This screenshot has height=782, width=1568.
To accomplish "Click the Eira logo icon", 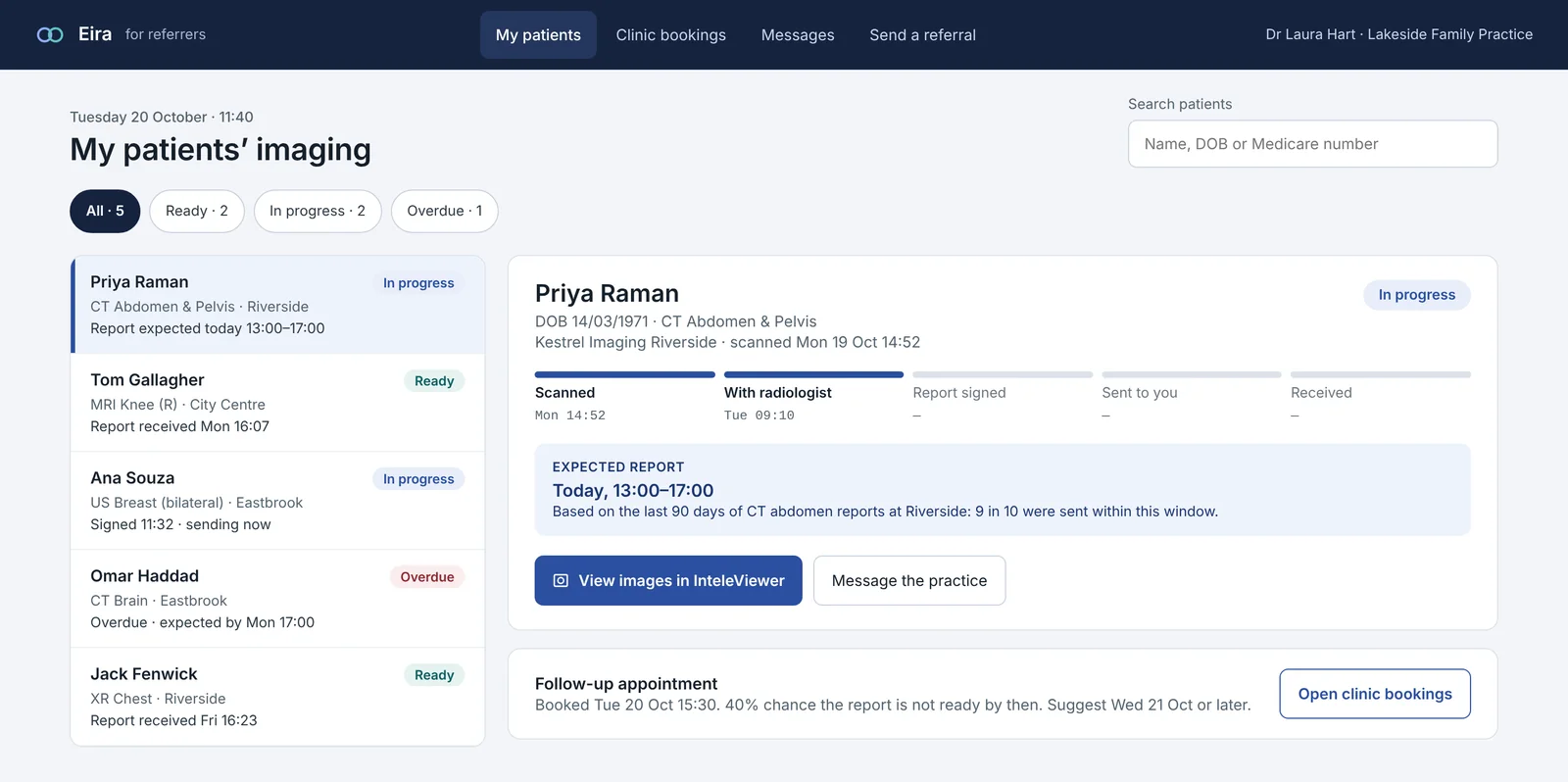I will [50, 34].
